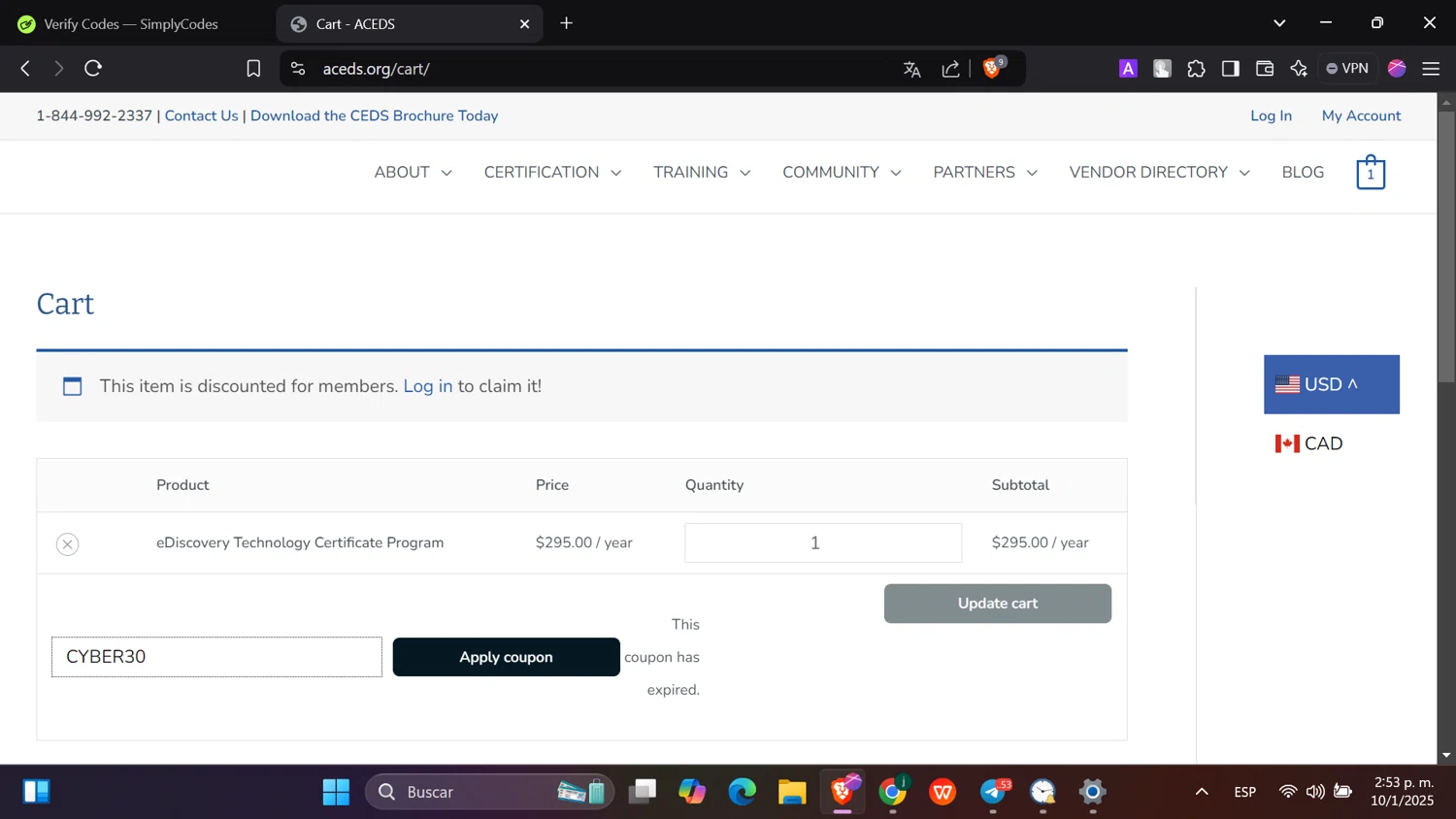This screenshot has height=819, width=1456.
Task: Bookmark this page with the bookmark icon
Action: pos(253,68)
